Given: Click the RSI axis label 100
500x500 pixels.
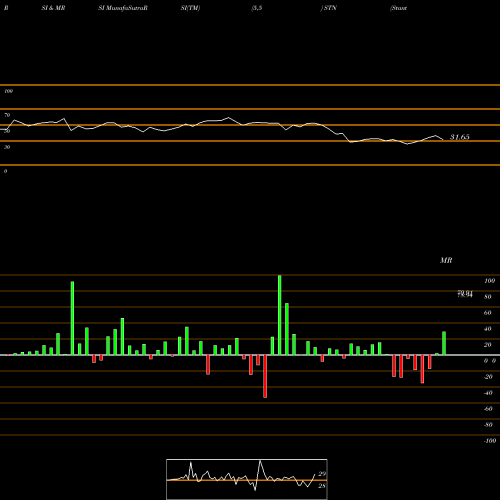Looking at the screenshot, I should click(x=8, y=91).
